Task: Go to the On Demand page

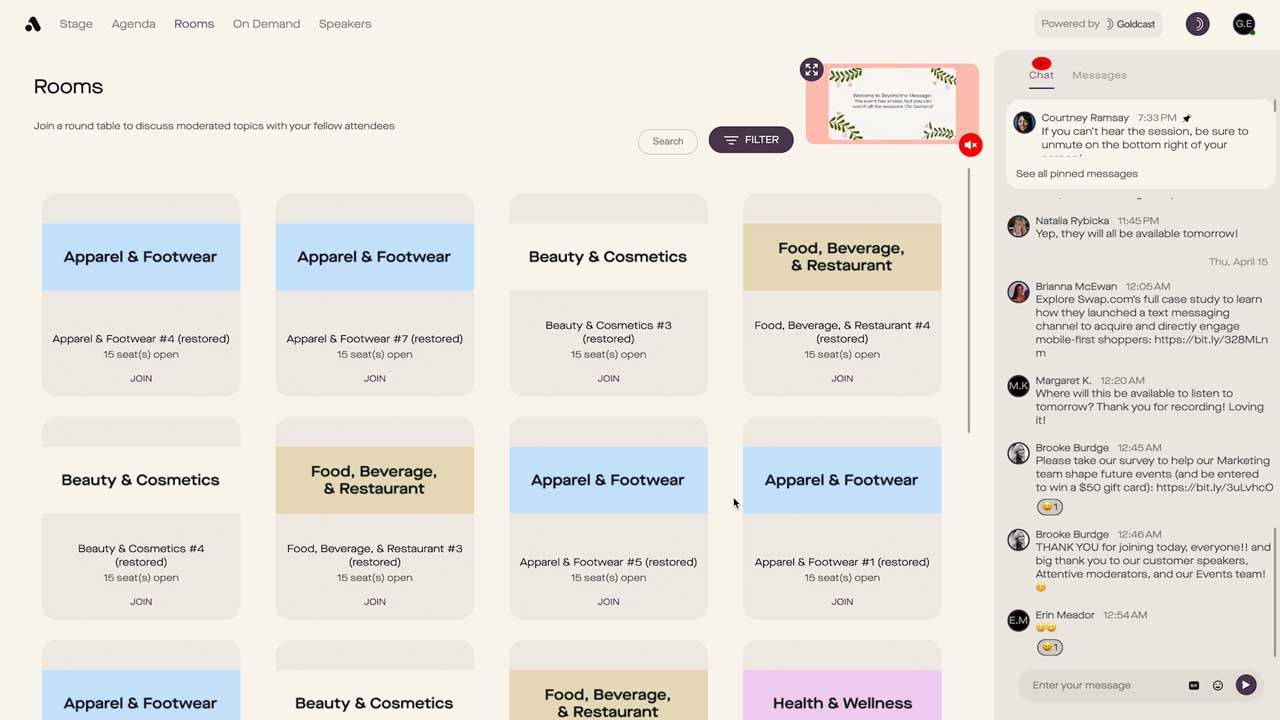Action: 266,24
